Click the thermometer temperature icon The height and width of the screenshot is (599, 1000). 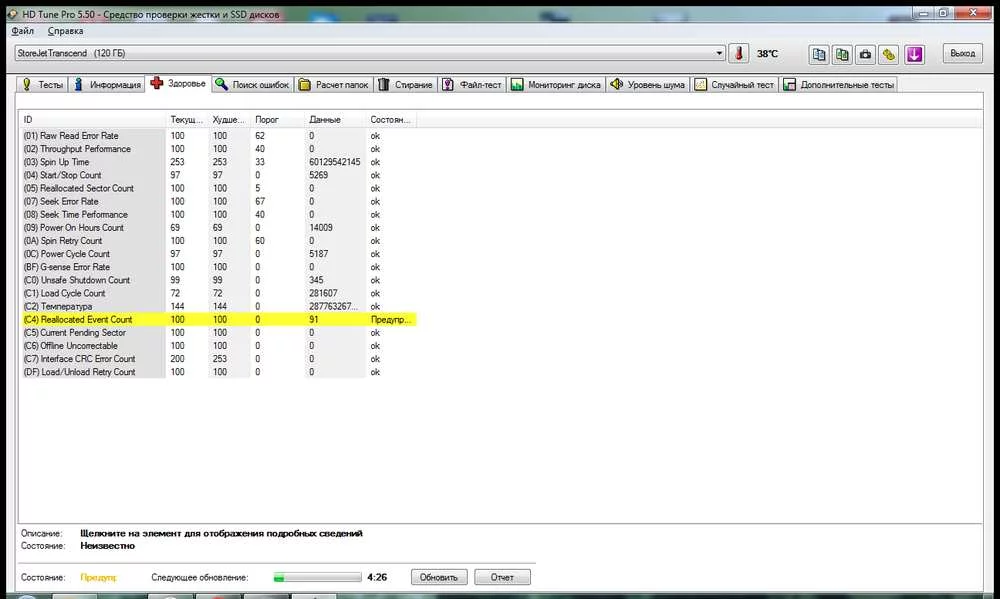point(739,53)
